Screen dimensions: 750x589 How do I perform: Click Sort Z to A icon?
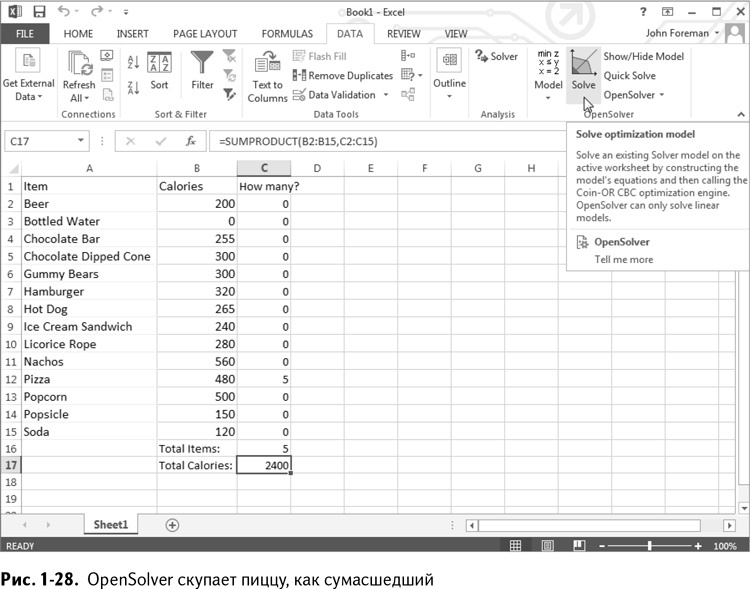[133, 88]
